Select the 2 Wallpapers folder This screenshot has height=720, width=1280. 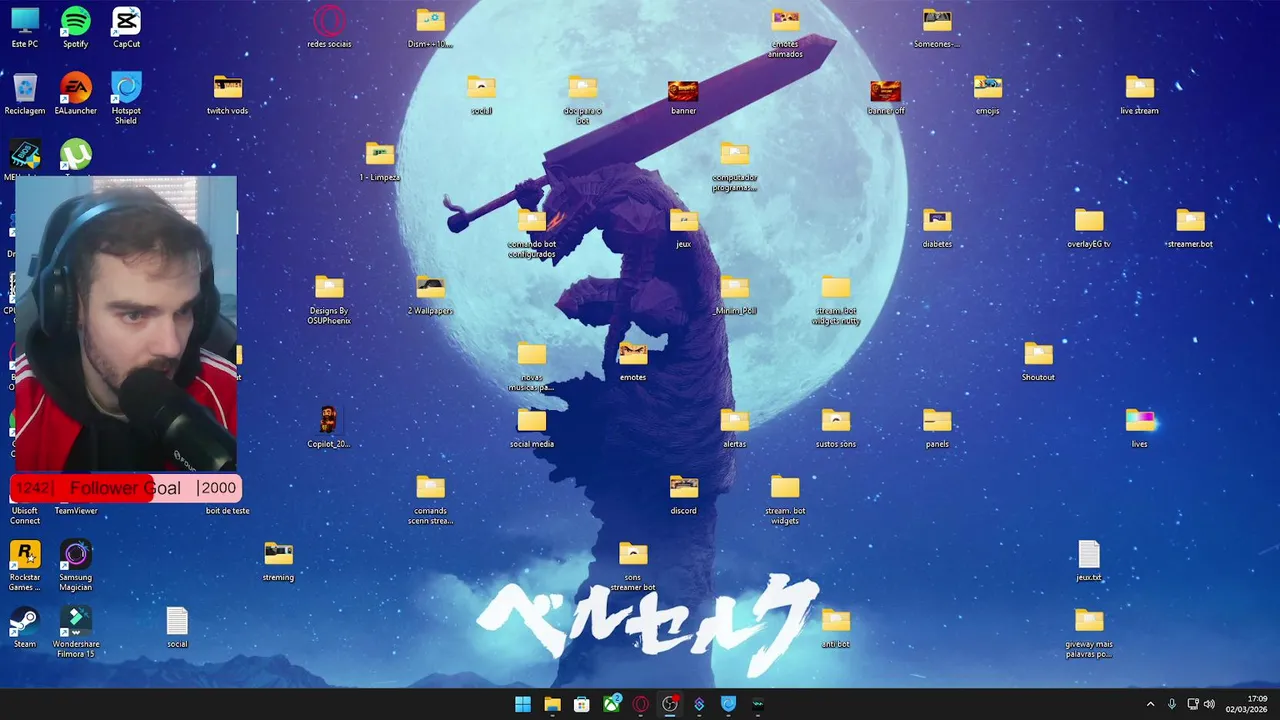(x=430, y=294)
